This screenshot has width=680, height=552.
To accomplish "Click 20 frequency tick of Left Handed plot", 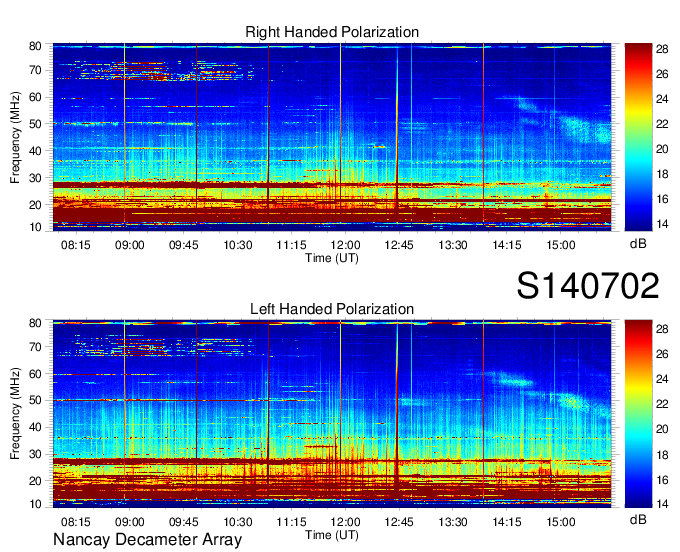I will (35, 481).
